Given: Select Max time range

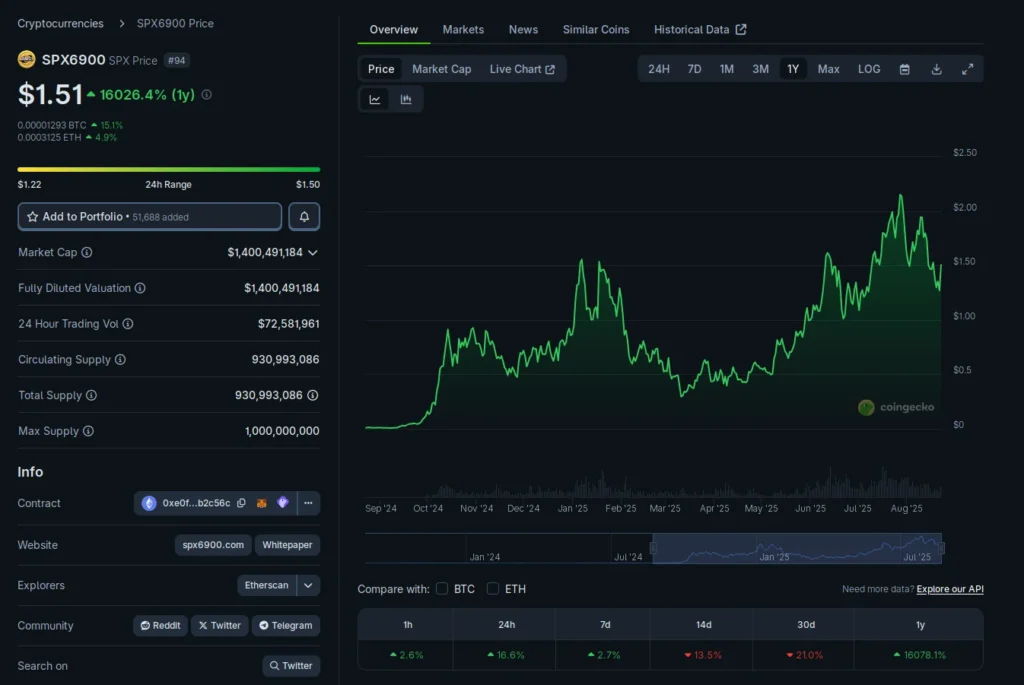Looking at the screenshot, I should point(829,69).
